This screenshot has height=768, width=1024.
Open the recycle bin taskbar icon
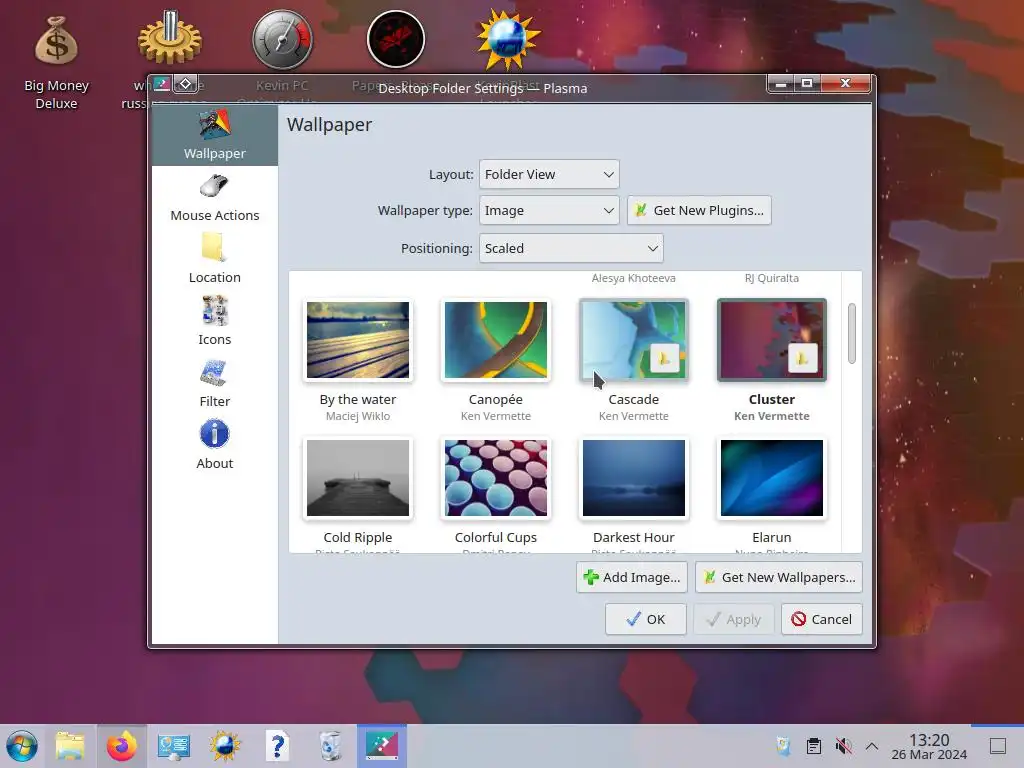tap(330, 746)
